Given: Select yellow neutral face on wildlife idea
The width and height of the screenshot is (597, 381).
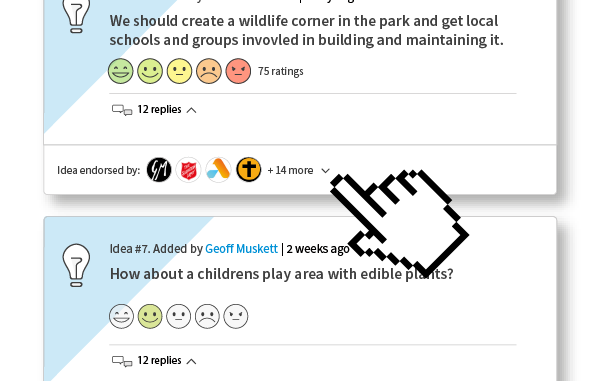Looking at the screenshot, I should tap(179, 71).
